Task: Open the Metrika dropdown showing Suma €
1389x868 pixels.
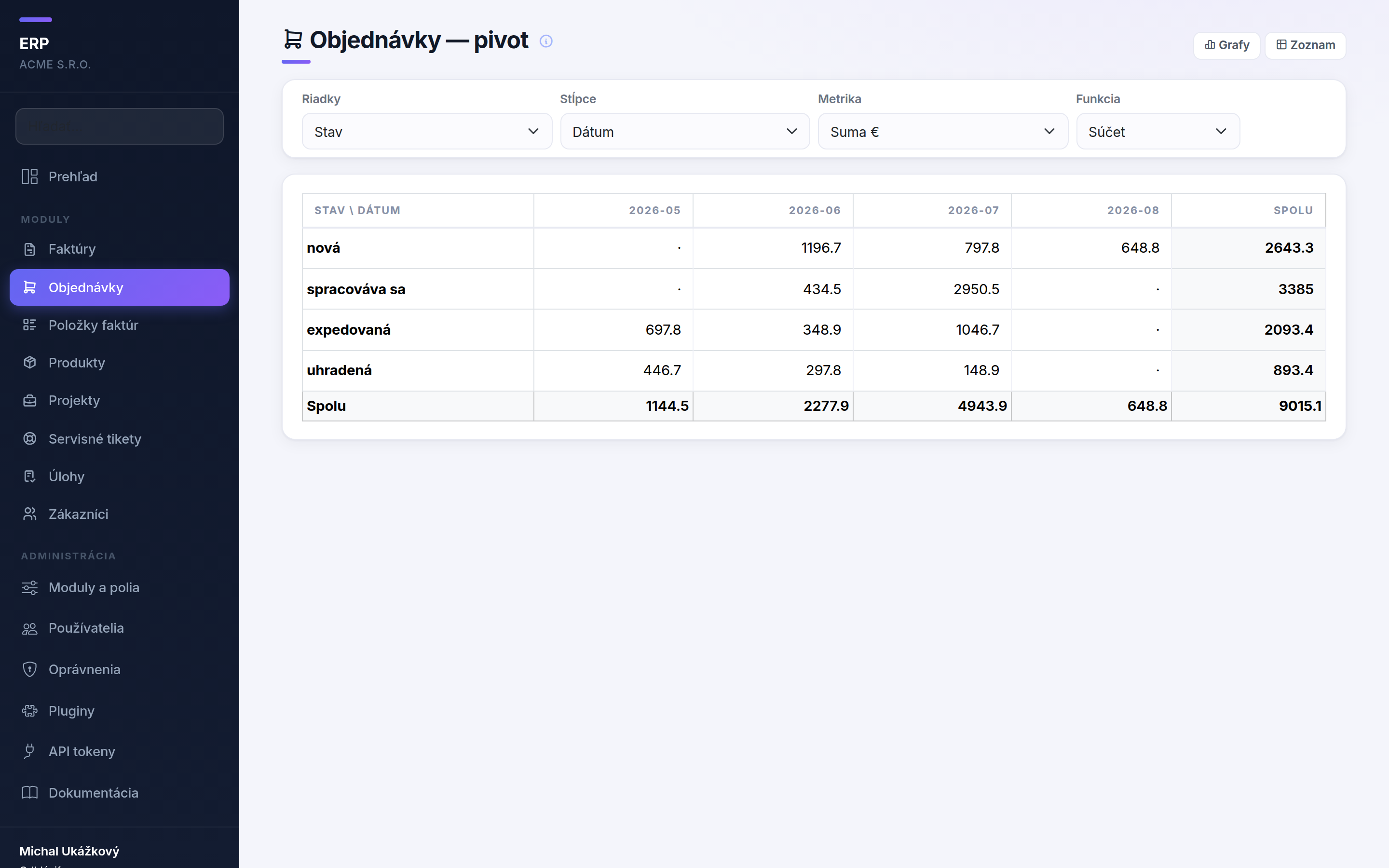Action: 942,132
